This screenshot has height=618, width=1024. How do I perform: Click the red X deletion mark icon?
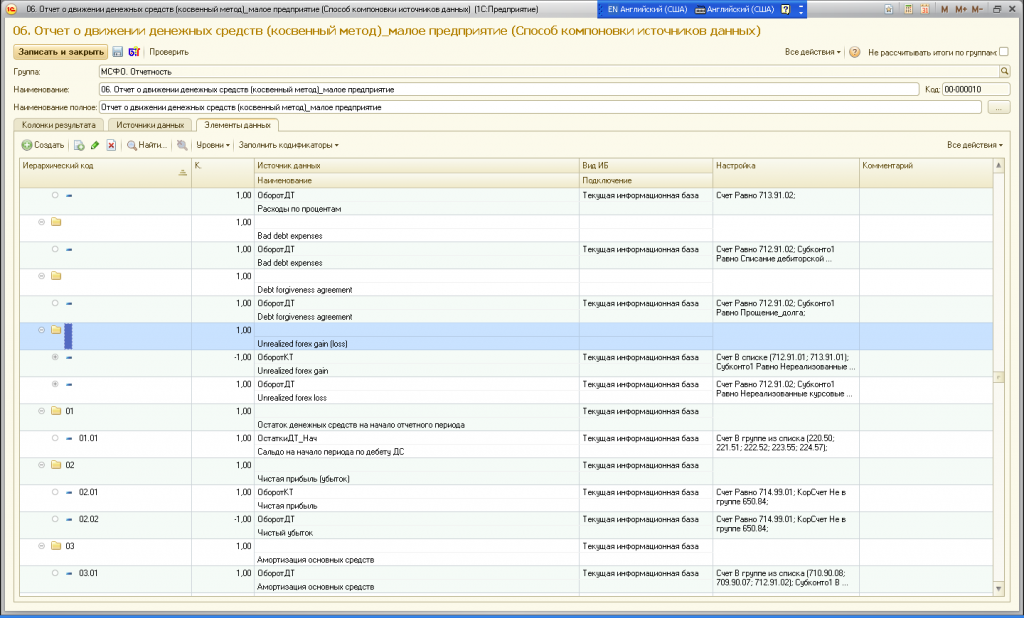coord(112,145)
